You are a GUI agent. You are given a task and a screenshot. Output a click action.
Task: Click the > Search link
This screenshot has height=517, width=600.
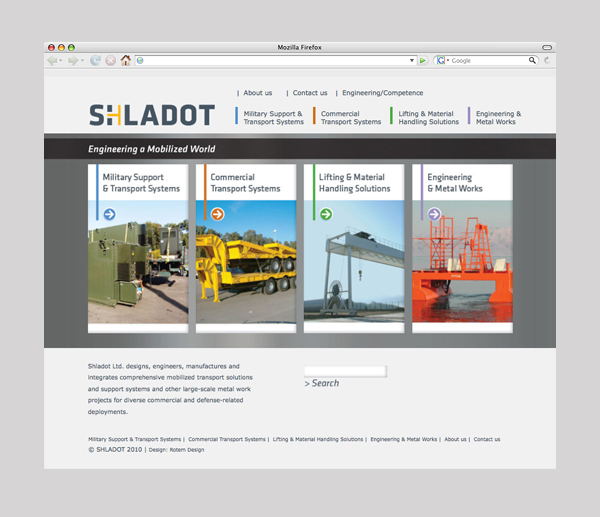click(322, 383)
